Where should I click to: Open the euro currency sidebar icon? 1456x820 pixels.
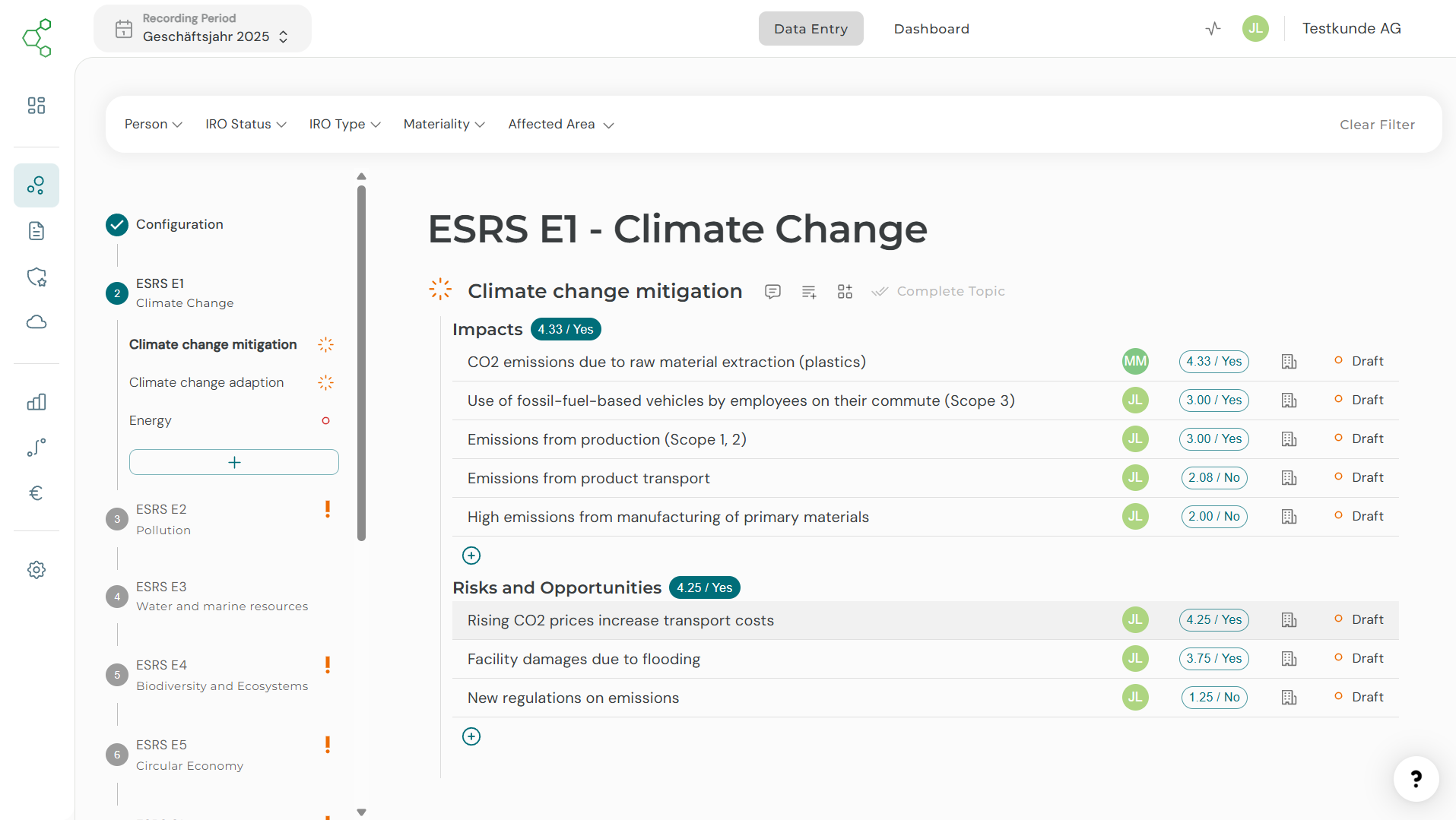tap(36, 493)
